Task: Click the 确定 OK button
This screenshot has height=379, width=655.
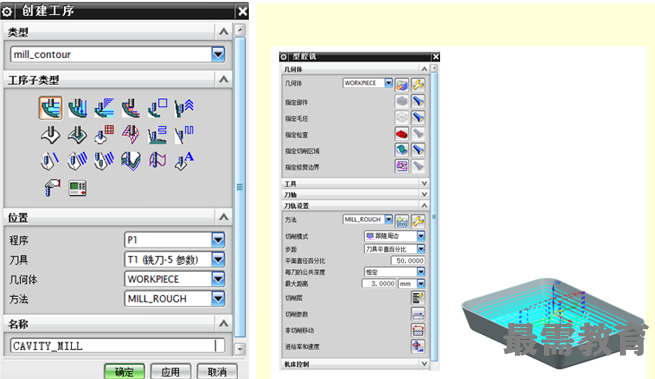Action: click(x=124, y=371)
